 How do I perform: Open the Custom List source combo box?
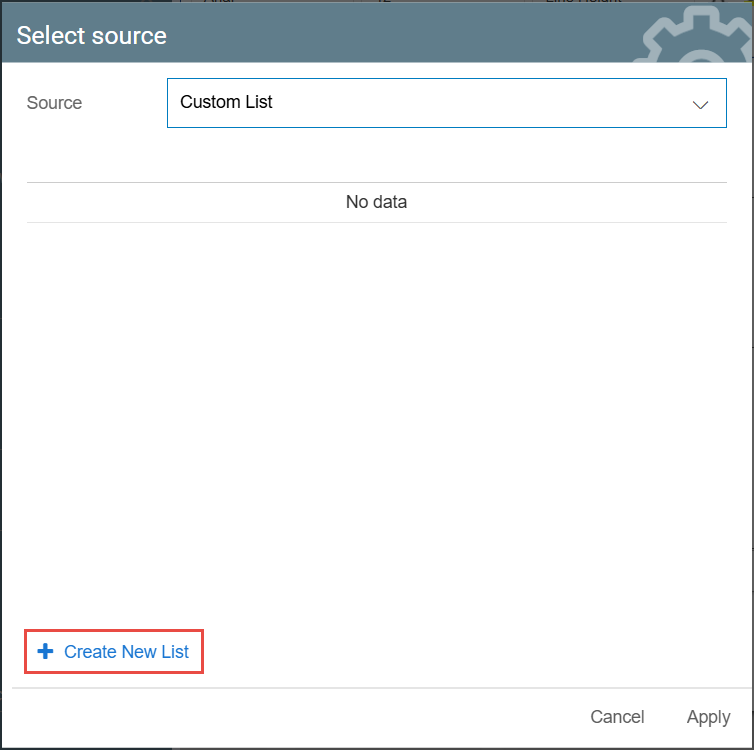pyautogui.click(x=446, y=103)
